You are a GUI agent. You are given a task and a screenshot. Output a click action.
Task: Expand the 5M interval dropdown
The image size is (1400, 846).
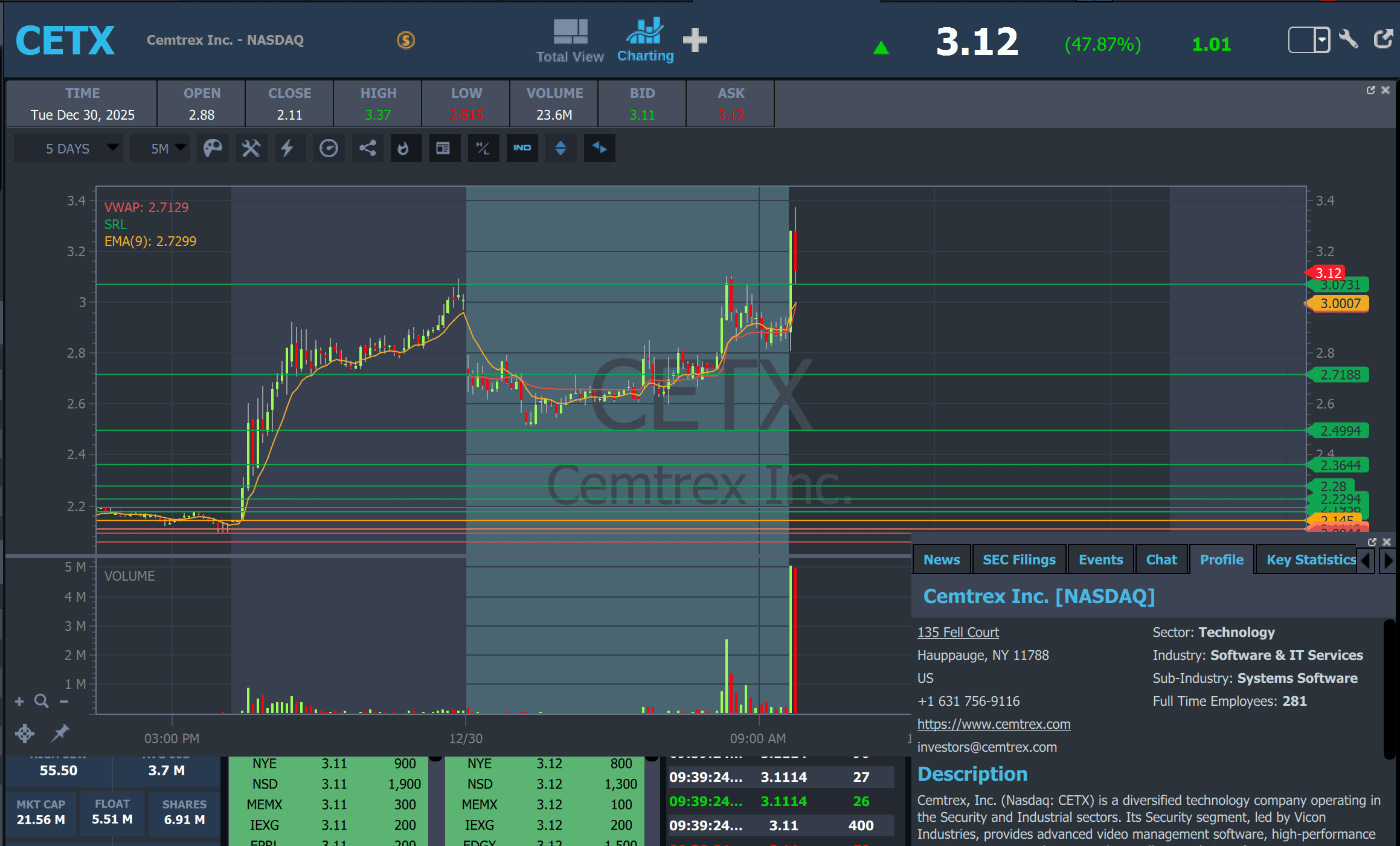click(161, 148)
